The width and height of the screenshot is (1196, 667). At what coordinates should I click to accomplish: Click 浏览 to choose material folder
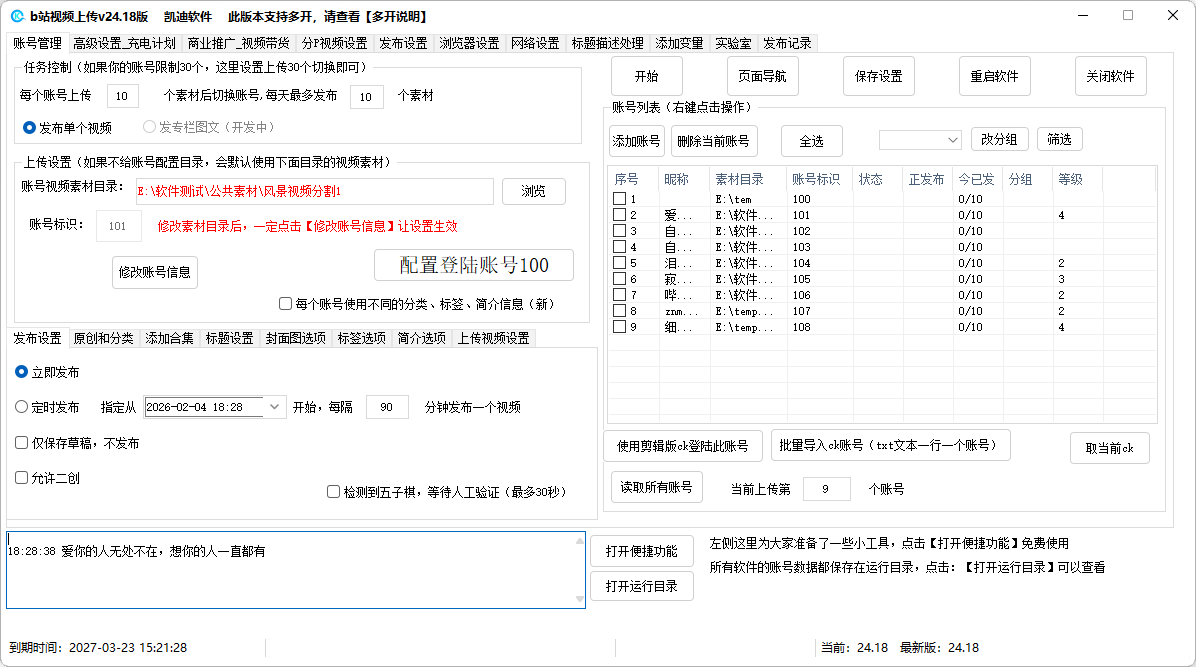point(533,191)
